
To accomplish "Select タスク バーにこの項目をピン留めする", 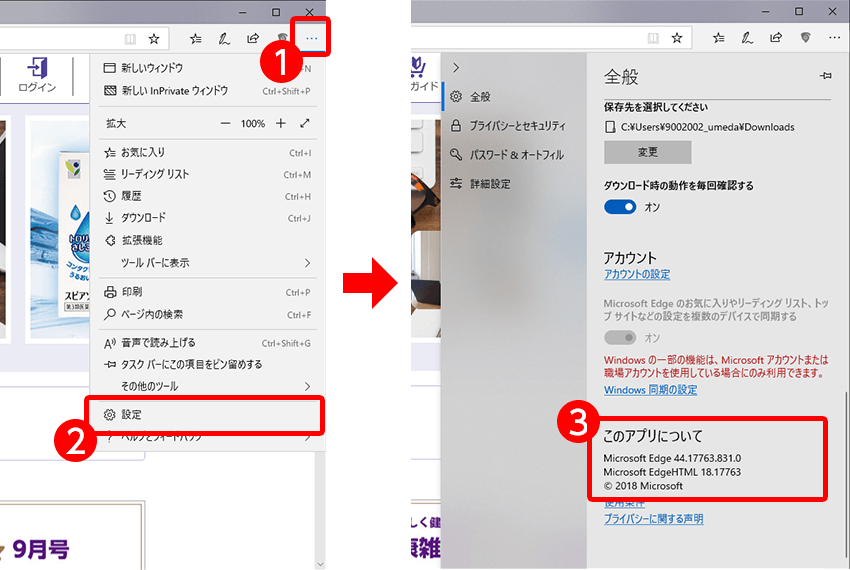I will click(x=207, y=364).
